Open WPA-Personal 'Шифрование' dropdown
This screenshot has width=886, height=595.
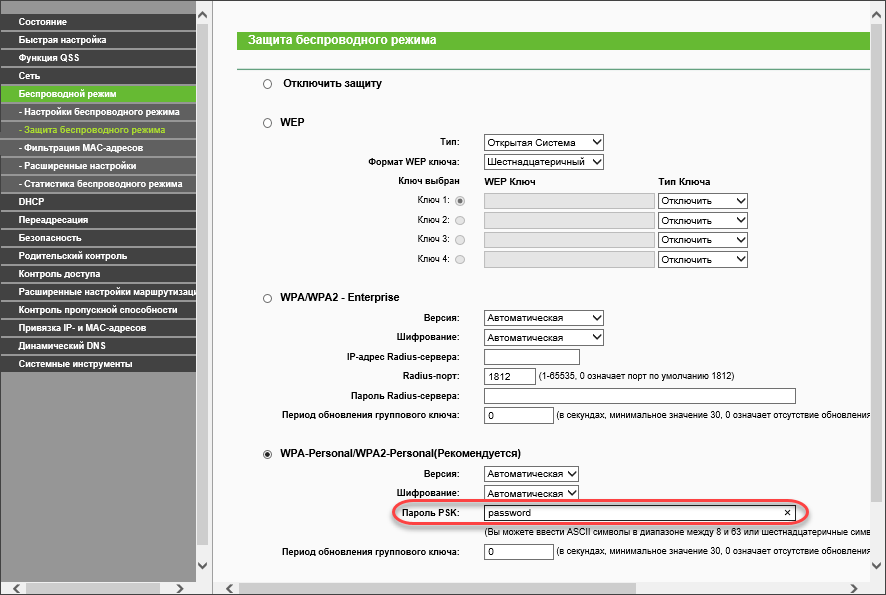531,493
